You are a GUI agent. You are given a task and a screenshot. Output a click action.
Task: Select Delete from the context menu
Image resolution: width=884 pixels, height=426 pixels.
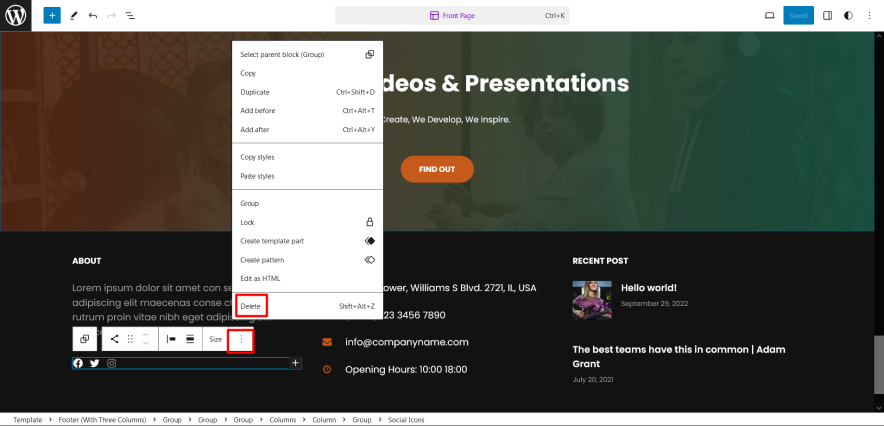coord(251,306)
